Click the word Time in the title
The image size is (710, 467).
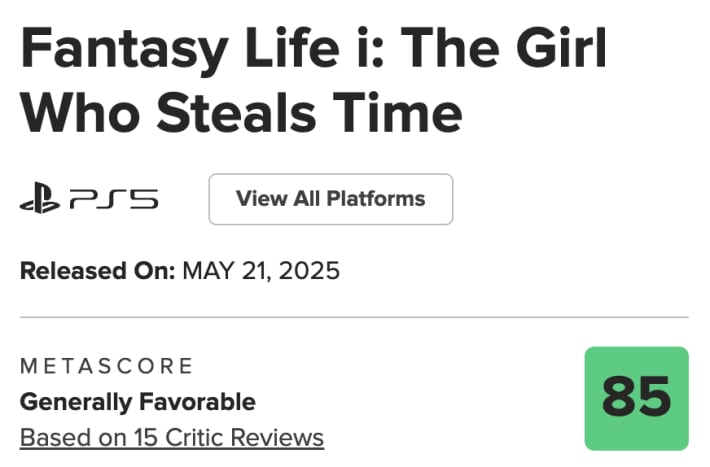tap(398, 112)
